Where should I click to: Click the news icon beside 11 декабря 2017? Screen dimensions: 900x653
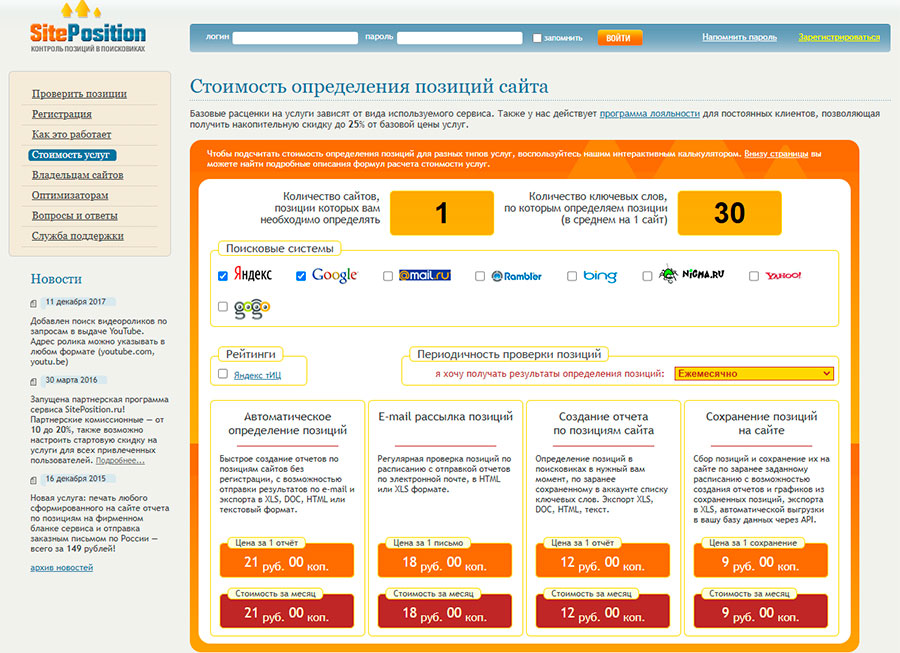[33, 303]
